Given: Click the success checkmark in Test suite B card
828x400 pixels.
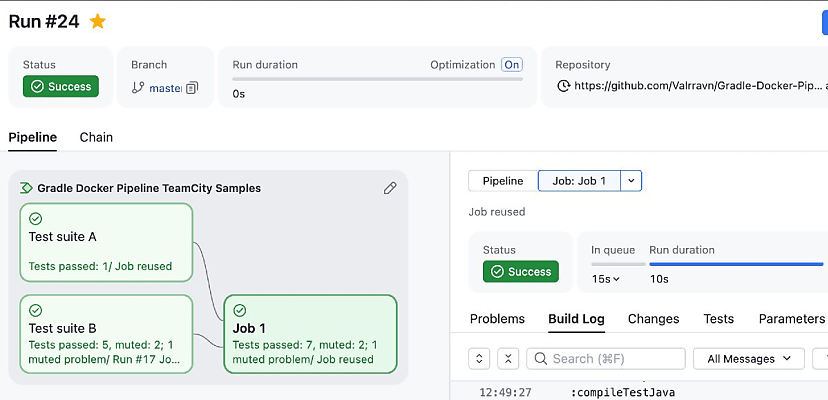Looking at the screenshot, I should [x=35, y=310].
